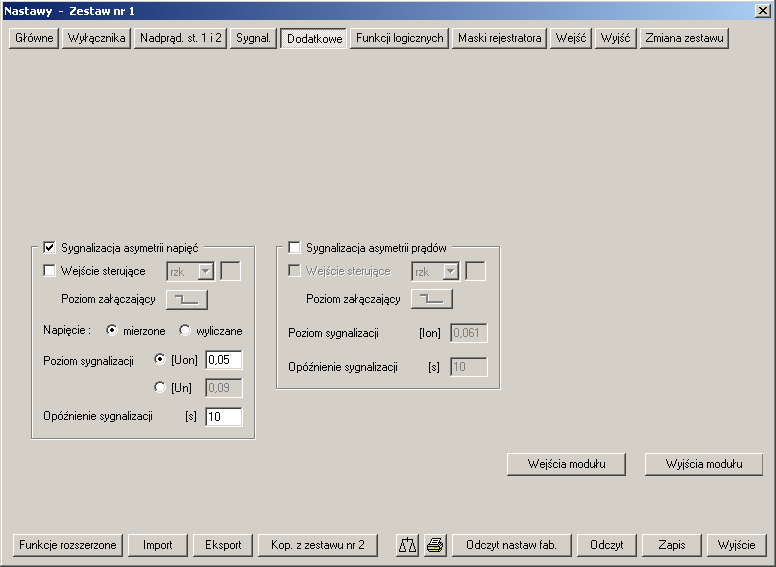Screen dimensions: 776x567
Task: Click the Odczyt button
Action: (607, 545)
